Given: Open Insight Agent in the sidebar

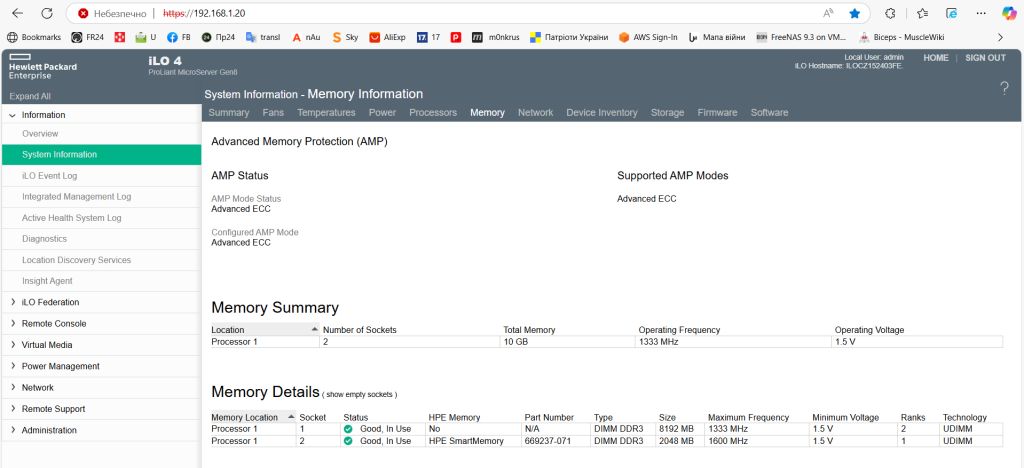Looking at the screenshot, I should 47,281.
